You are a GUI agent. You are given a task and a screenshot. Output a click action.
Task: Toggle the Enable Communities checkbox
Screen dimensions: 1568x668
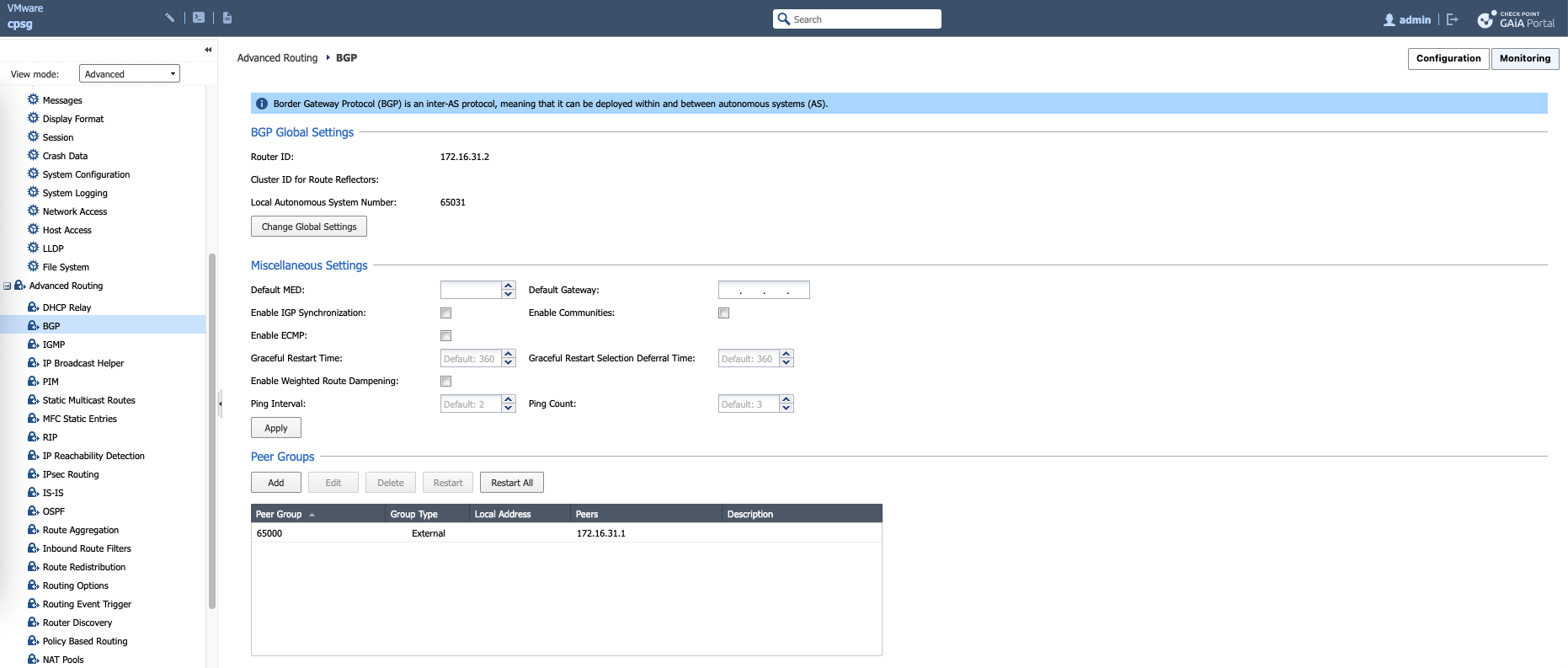pyautogui.click(x=724, y=313)
